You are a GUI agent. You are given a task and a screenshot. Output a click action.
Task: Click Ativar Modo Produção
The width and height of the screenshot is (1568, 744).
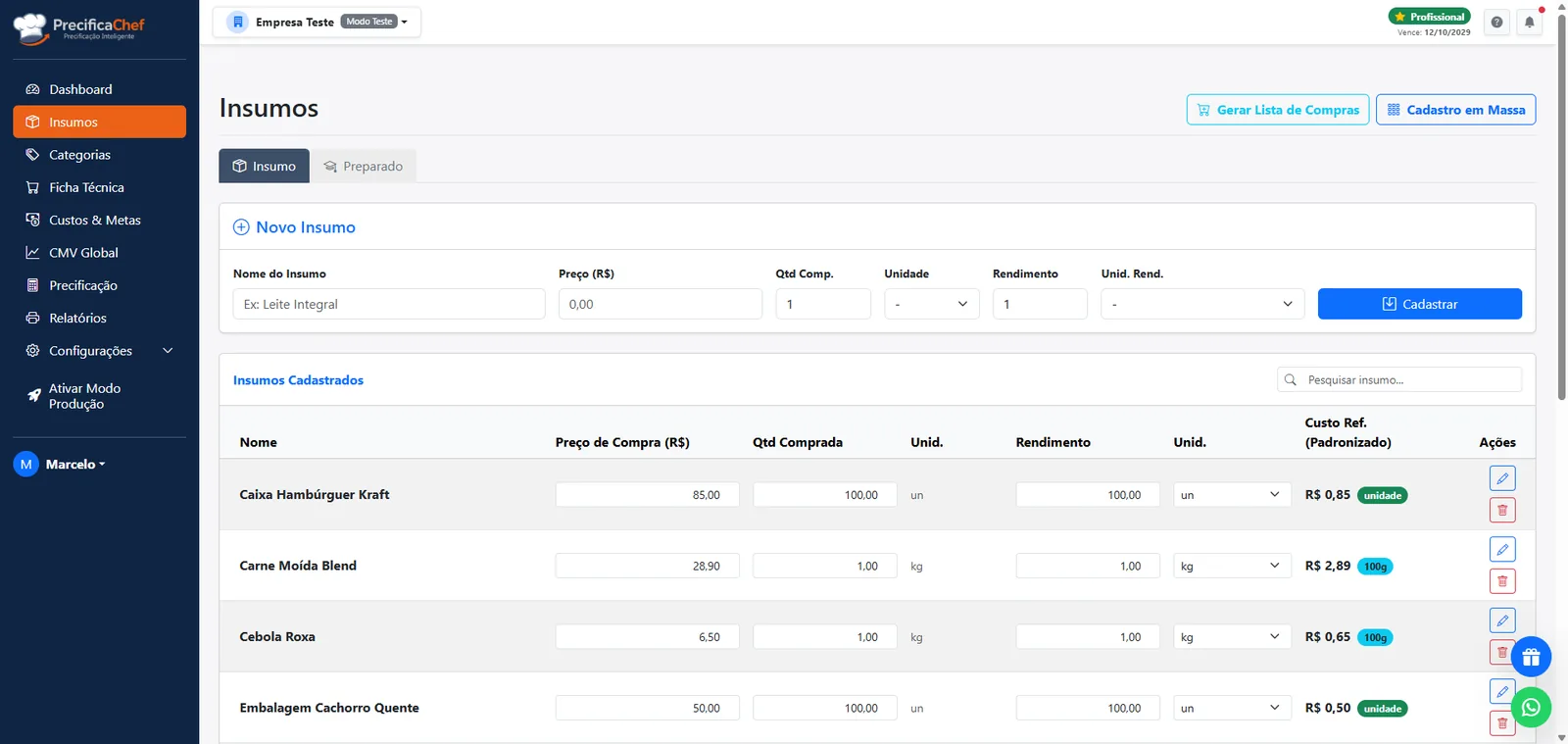point(99,396)
